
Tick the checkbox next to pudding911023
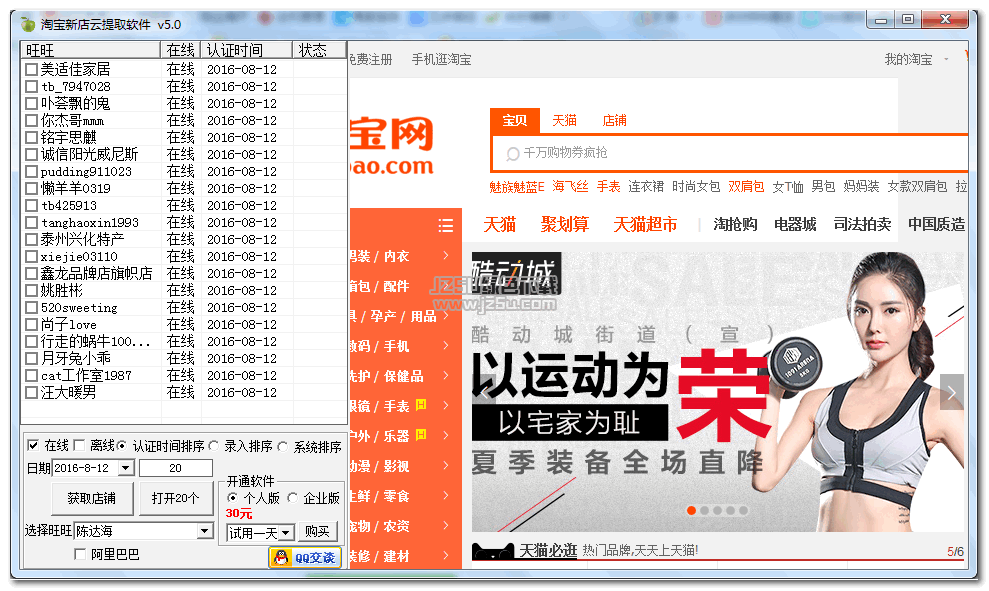click(x=32, y=172)
